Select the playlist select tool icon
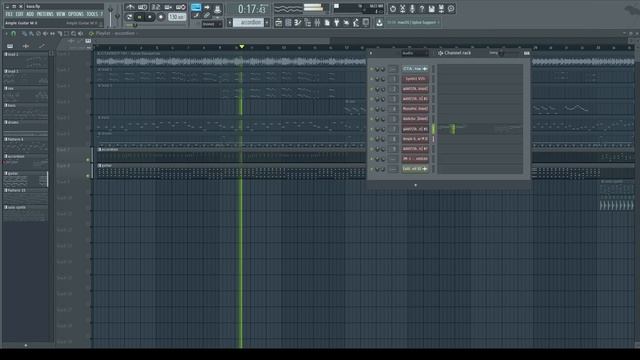640x360 pixels. coord(67,33)
